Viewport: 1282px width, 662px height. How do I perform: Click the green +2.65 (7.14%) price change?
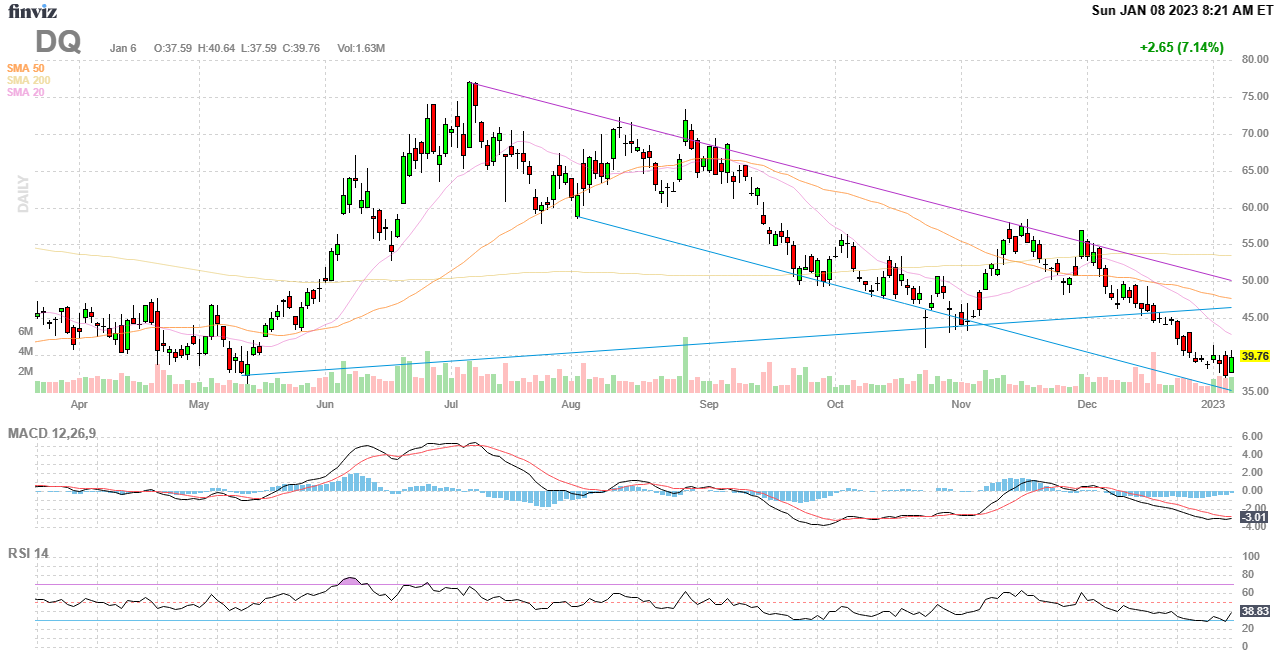(1181, 47)
